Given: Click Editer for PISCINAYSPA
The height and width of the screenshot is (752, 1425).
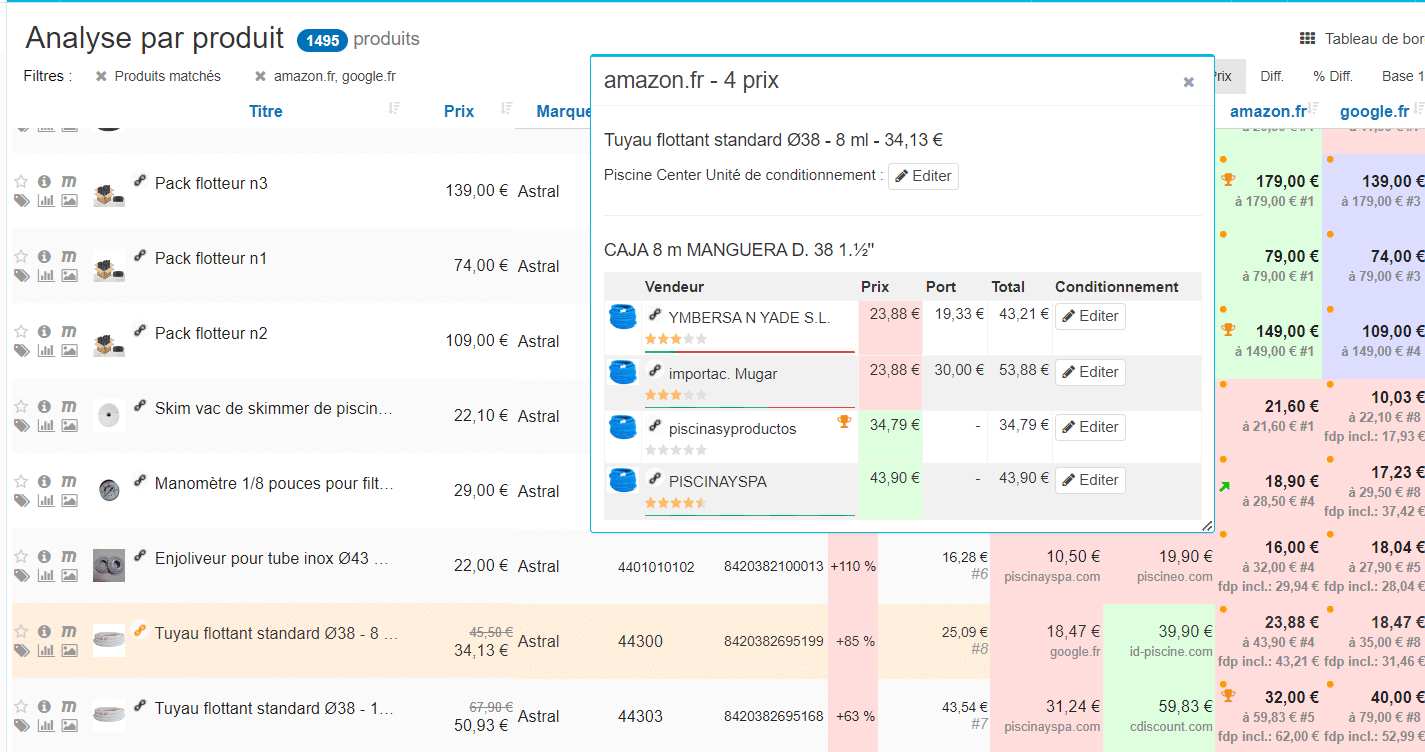Looking at the screenshot, I should (x=1090, y=480).
